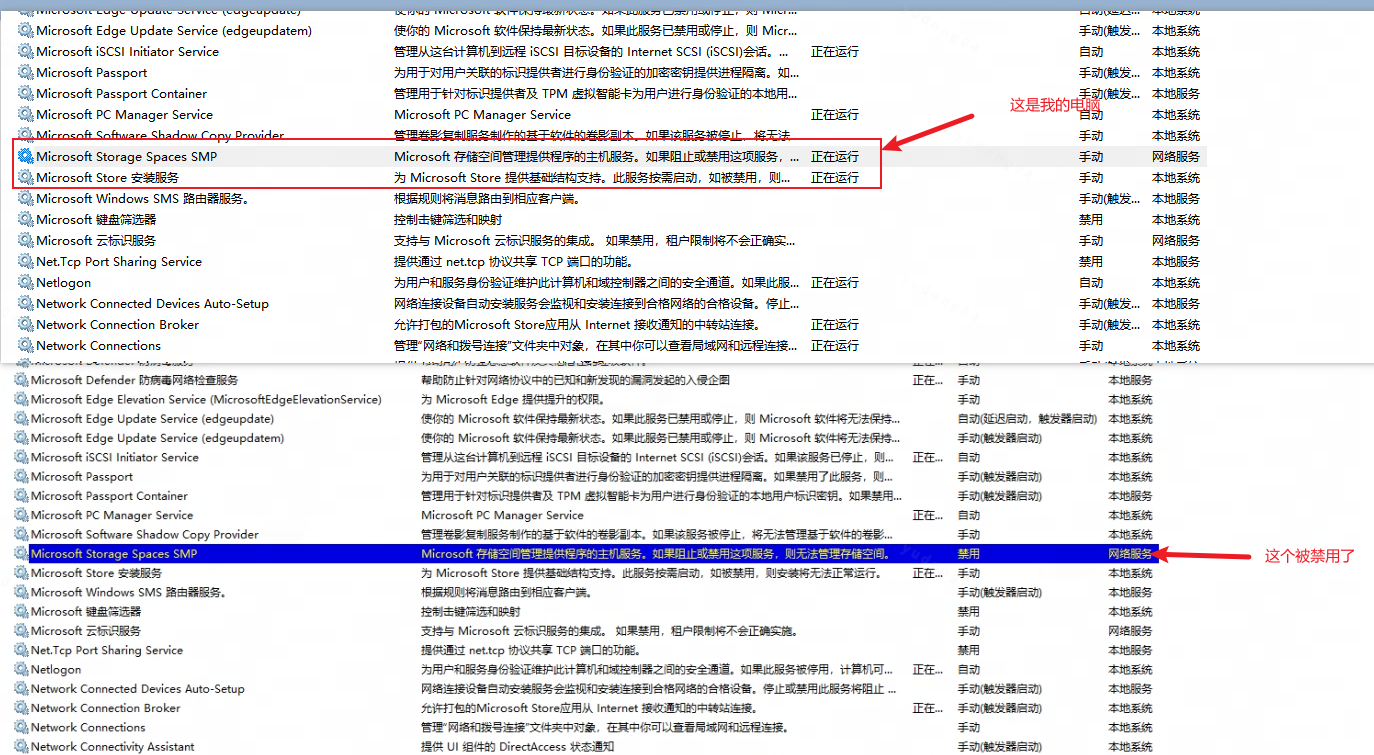Screen dimensions: 1374x755
Task: Click description "为 Microsoft Edge 提供提升的权限。"
Action: (516, 399)
